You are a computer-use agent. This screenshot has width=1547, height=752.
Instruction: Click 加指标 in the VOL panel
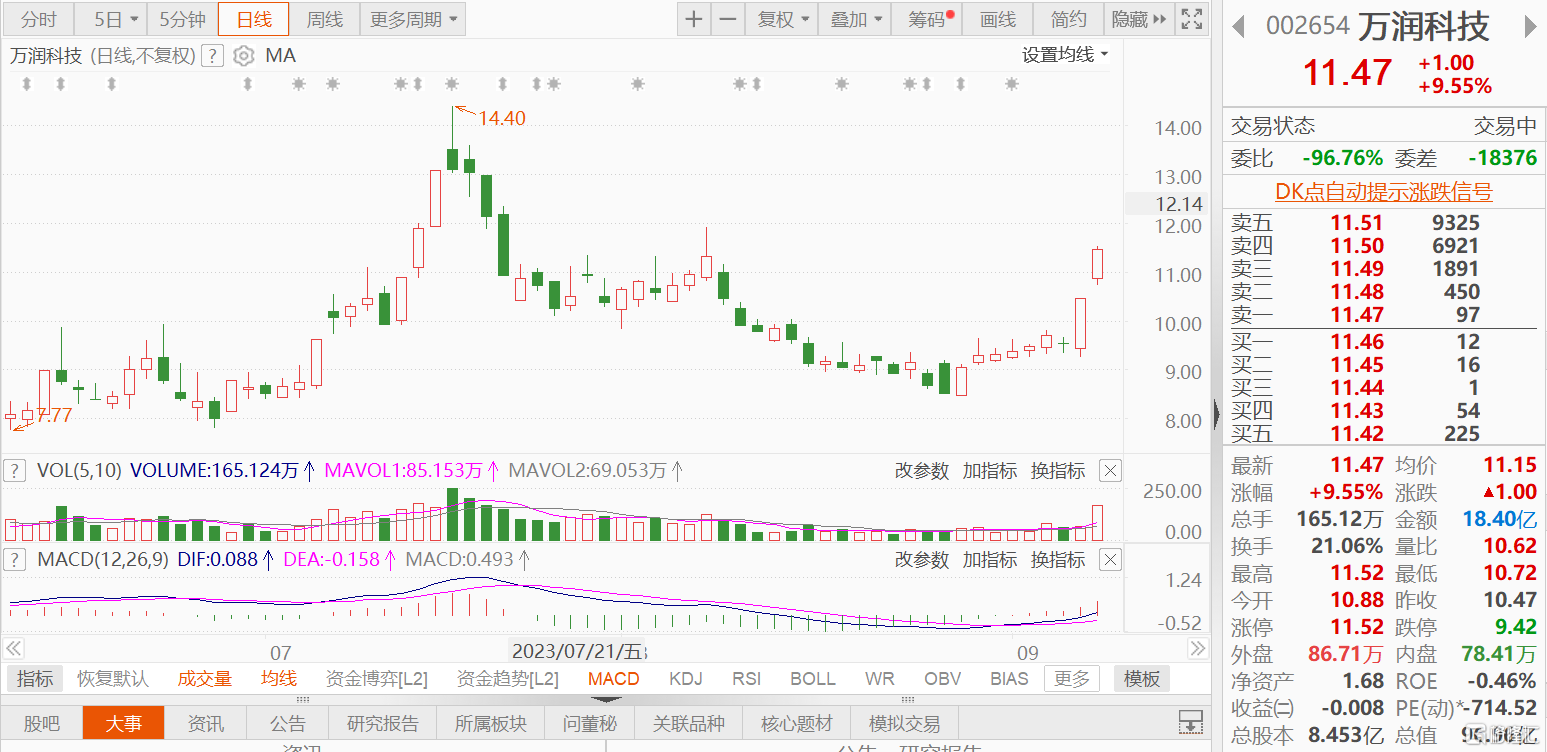(x=989, y=470)
